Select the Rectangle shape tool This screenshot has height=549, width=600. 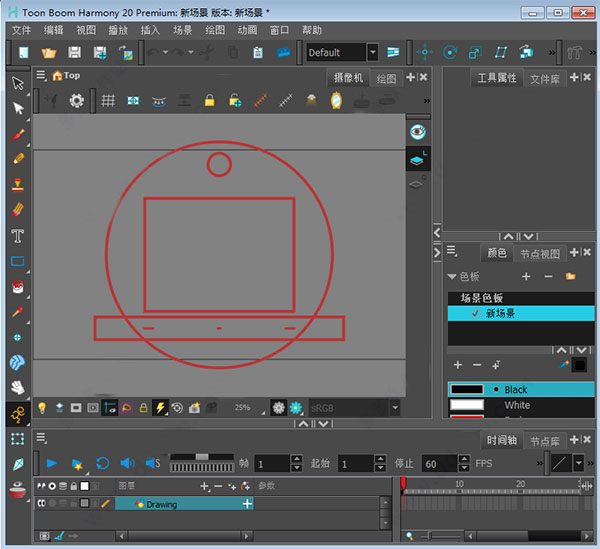pyautogui.click(x=18, y=262)
